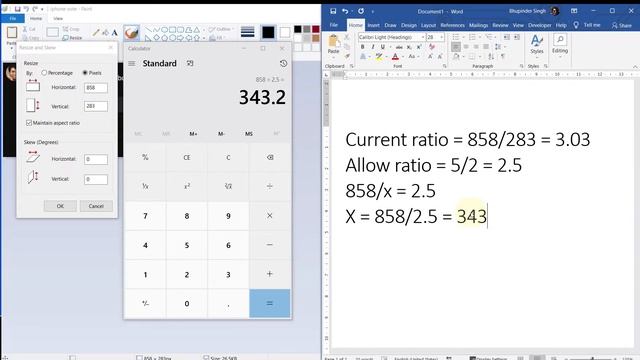Click the Calculator MS memory store button

pos(249,134)
